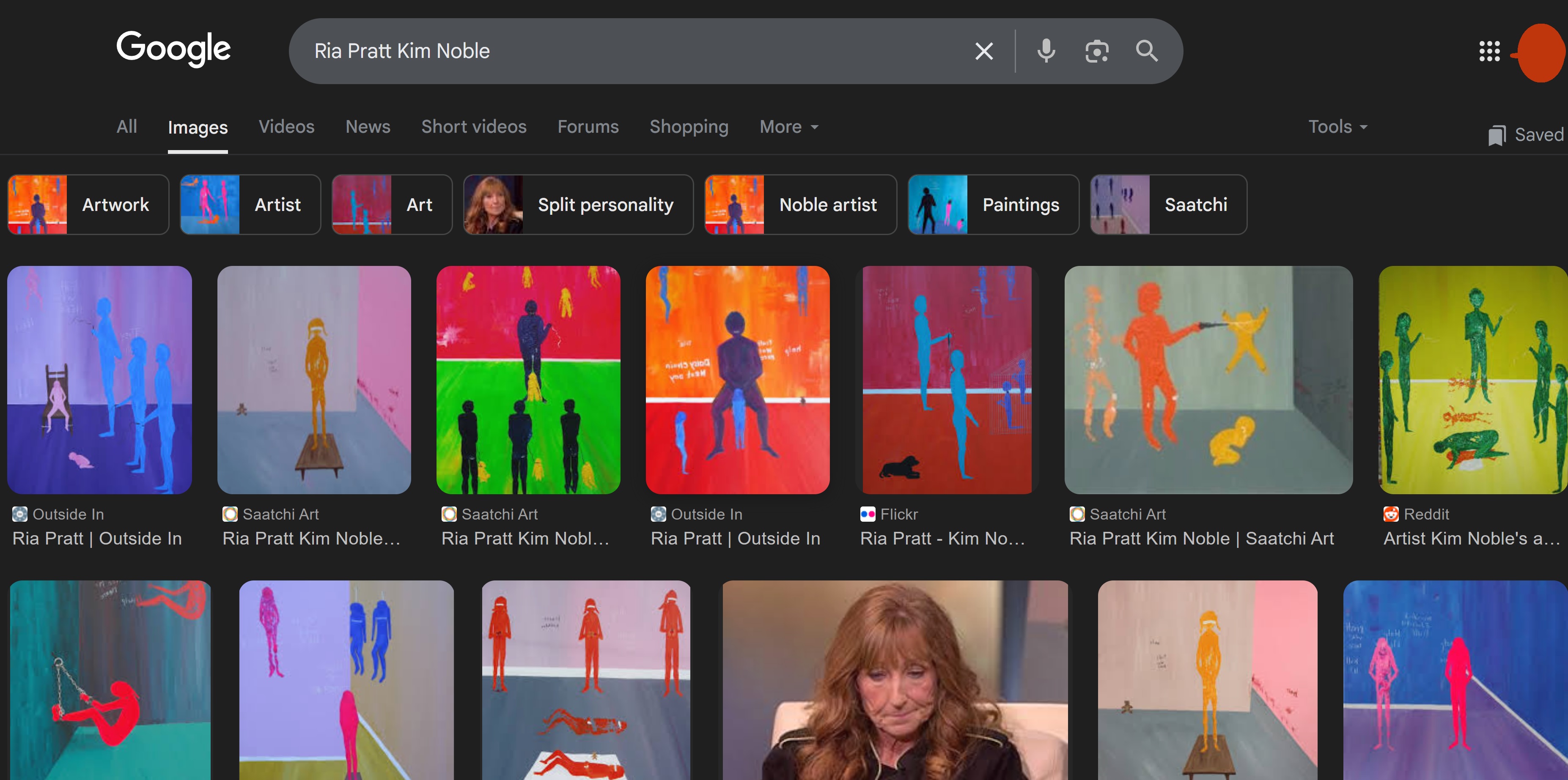Apply the Split personality filter chip
Viewport: 1568px width, 780px height.
(578, 205)
